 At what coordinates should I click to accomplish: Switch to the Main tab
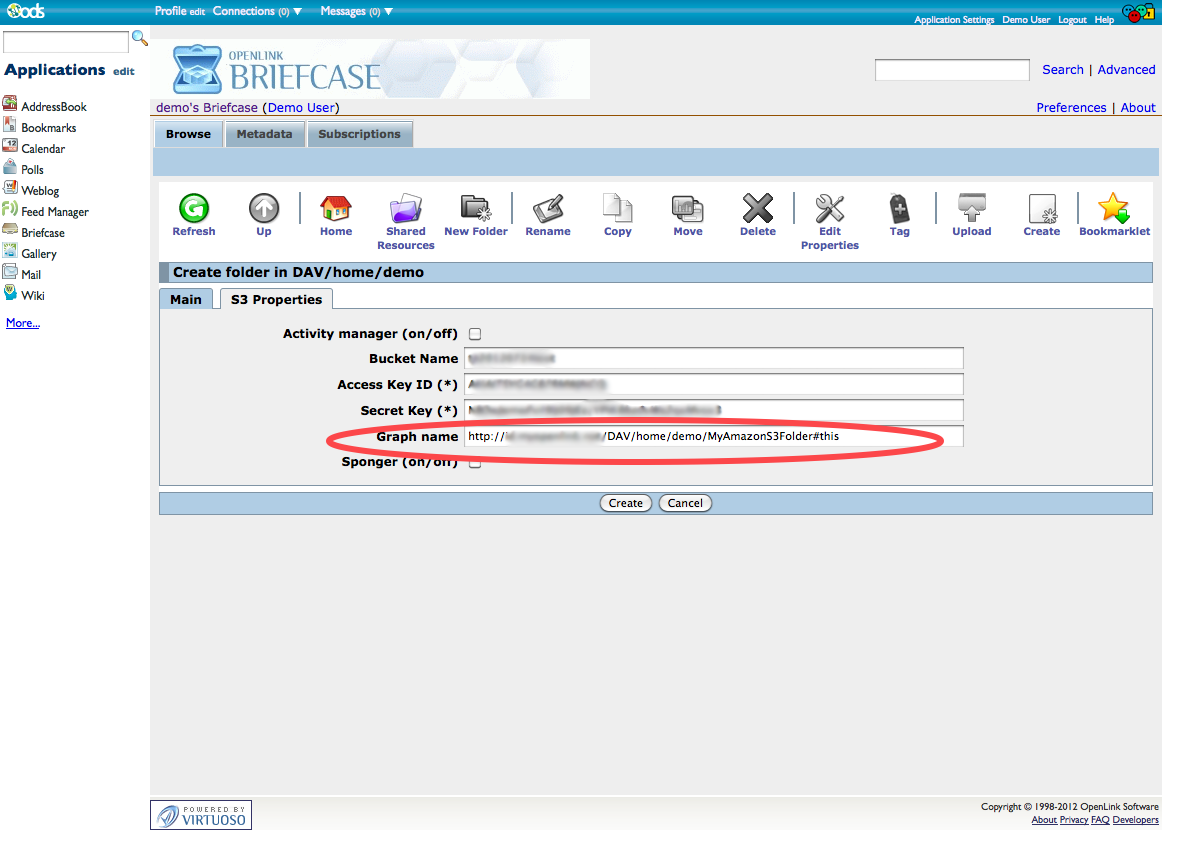[186, 299]
